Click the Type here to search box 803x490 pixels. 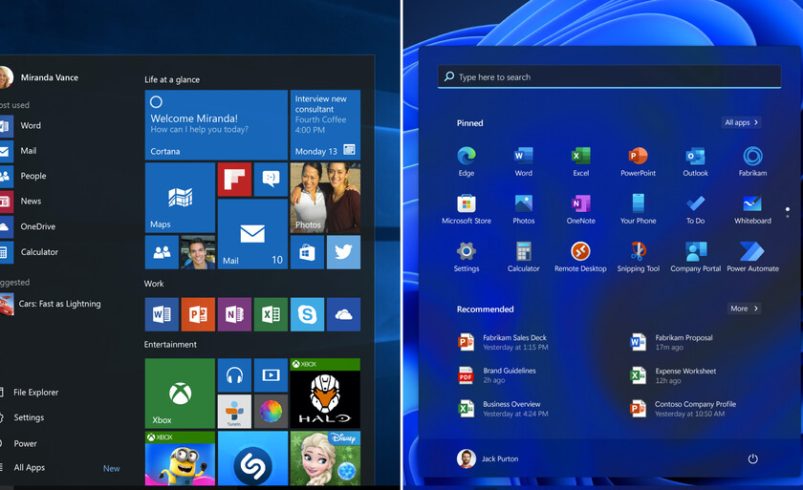coord(609,77)
